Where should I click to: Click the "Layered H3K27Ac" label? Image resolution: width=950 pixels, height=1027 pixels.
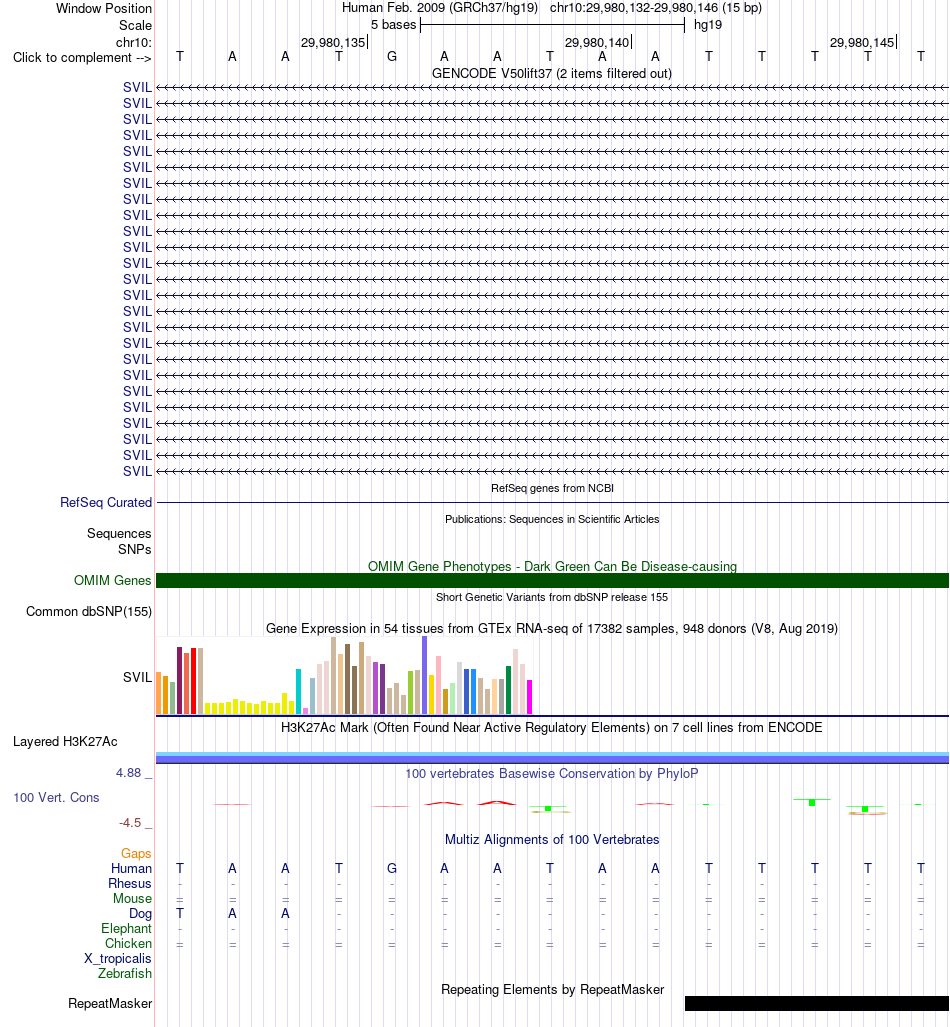pos(66,741)
